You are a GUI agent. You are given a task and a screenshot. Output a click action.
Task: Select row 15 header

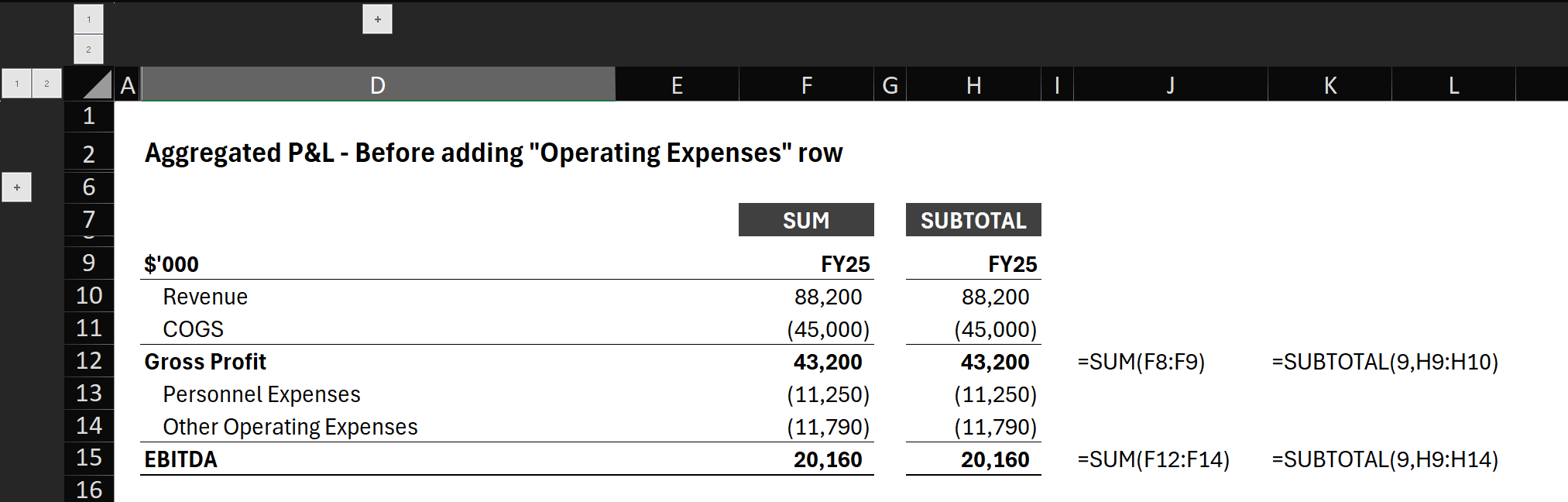89,458
